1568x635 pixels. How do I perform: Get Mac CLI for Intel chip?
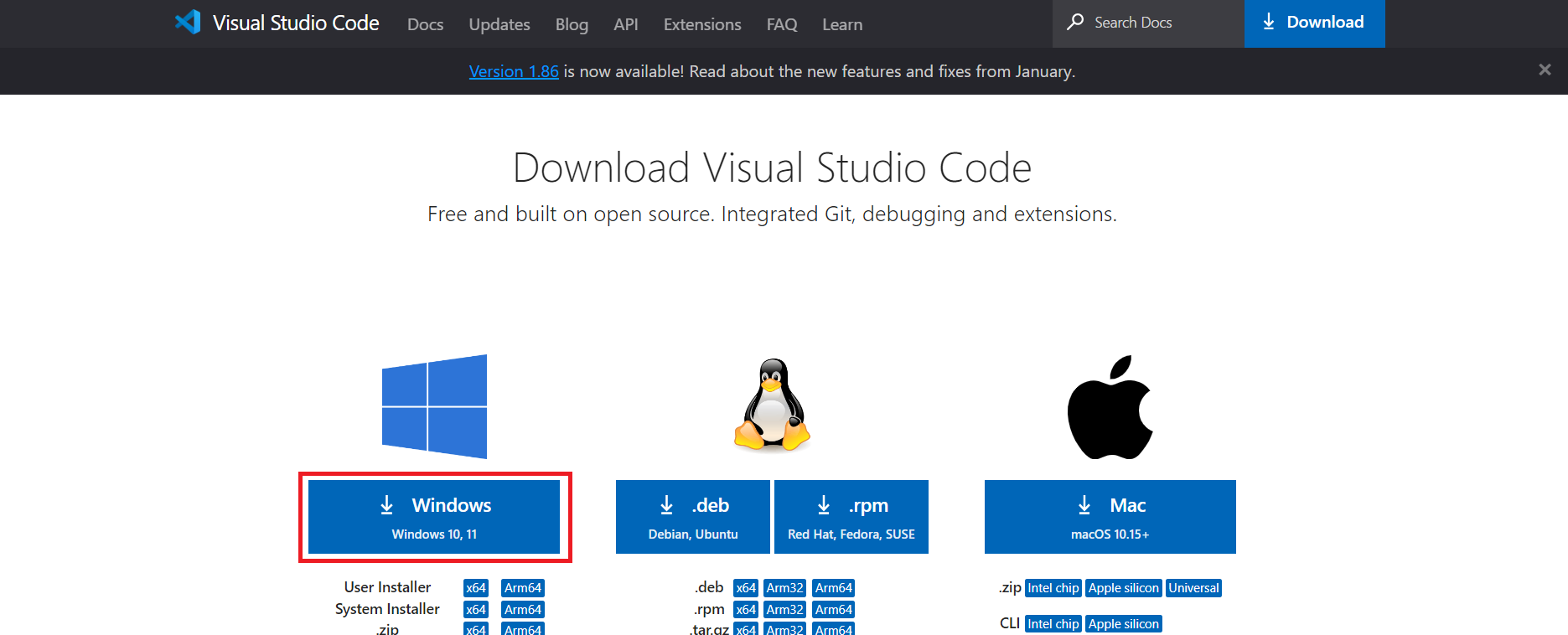click(1053, 624)
